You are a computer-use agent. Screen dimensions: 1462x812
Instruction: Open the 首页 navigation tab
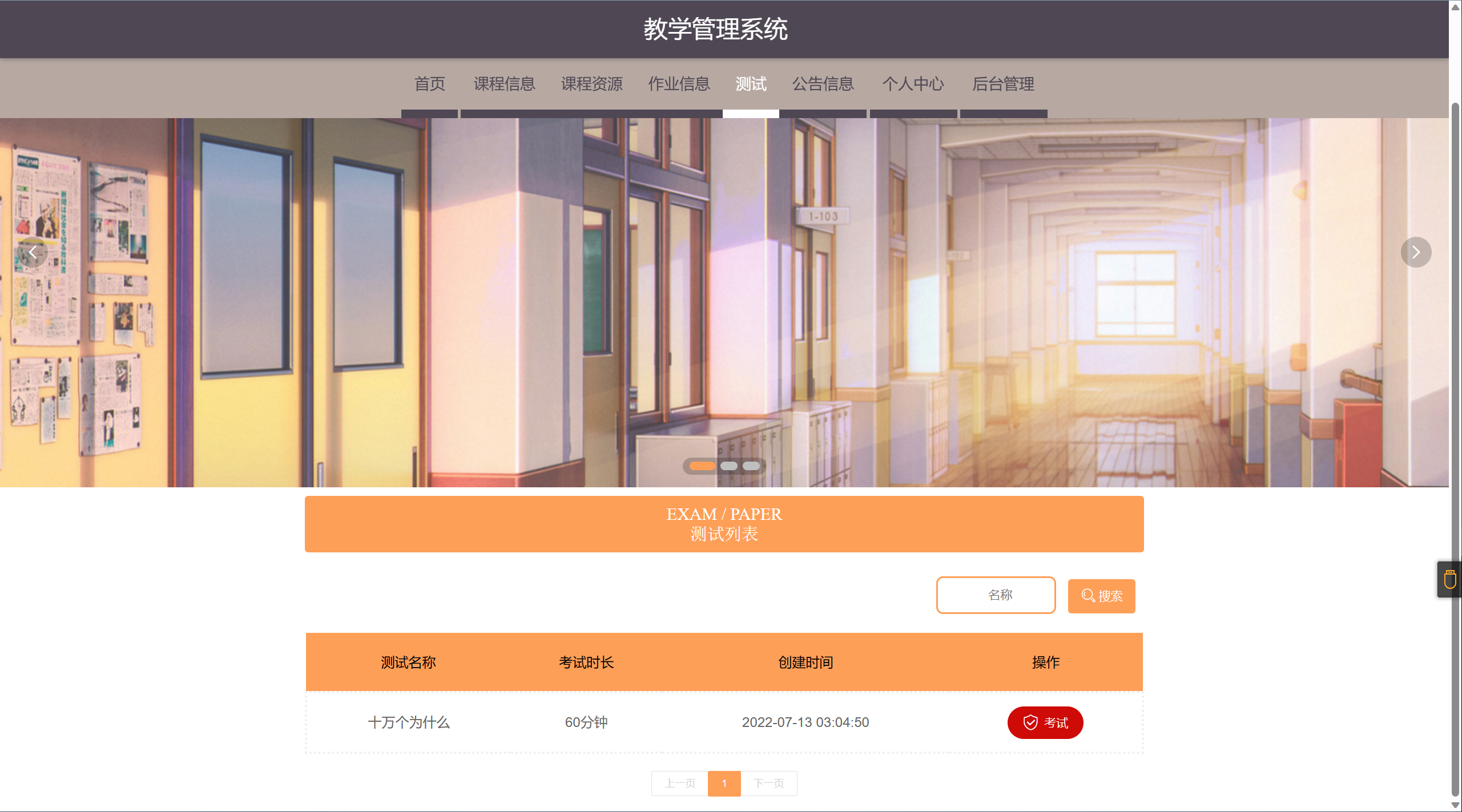click(429, 84)
